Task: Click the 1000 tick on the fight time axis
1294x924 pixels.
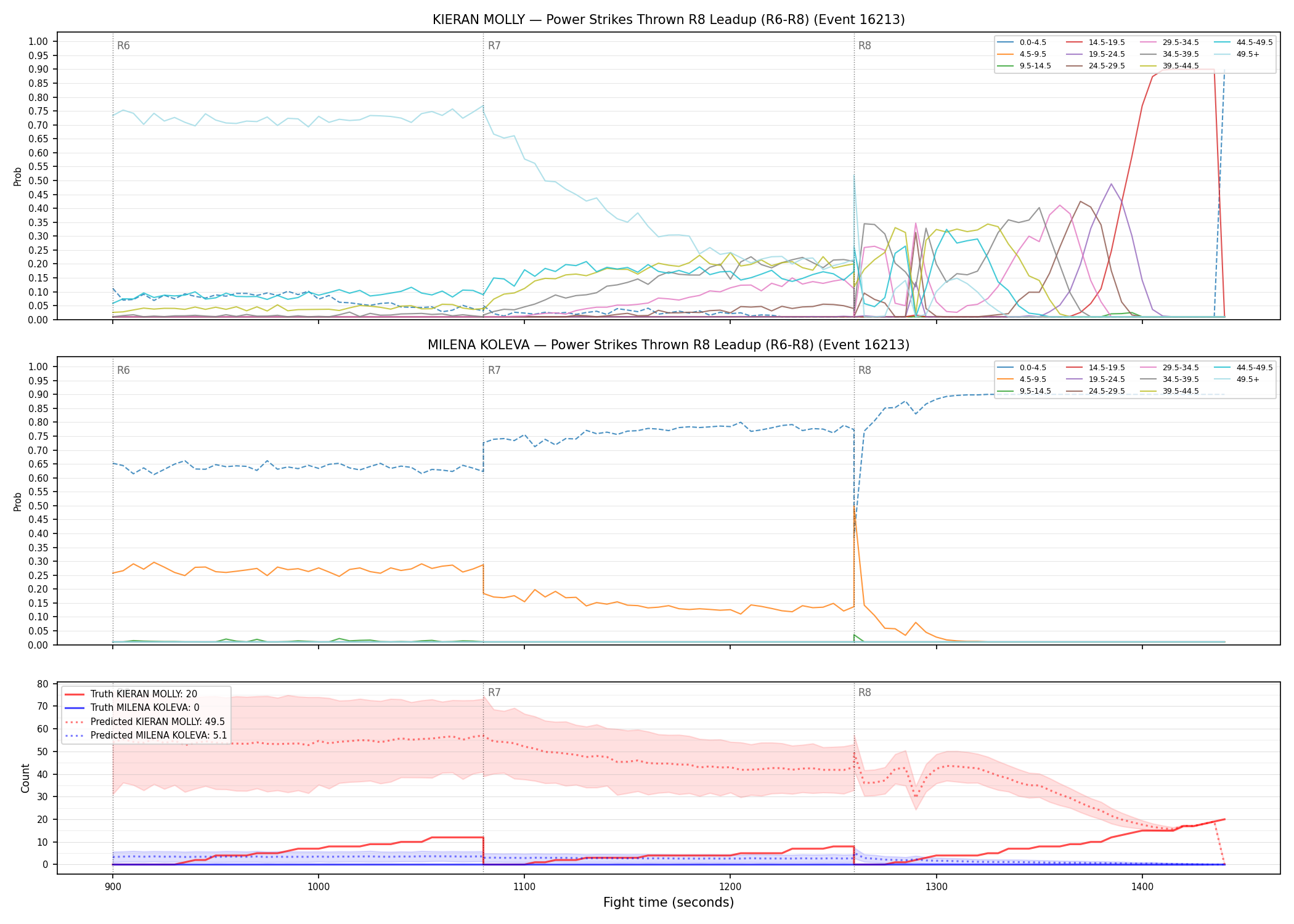Action: coord(319,886)
